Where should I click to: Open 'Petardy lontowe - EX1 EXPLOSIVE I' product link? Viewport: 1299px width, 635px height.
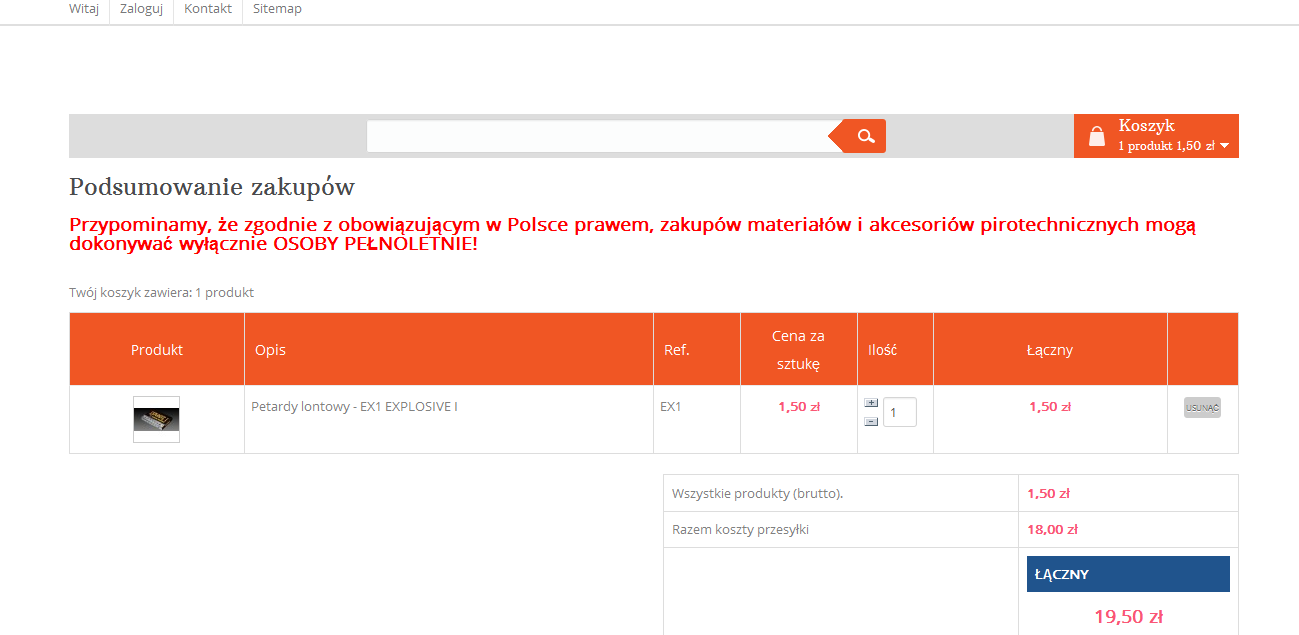tap(354, 407)
